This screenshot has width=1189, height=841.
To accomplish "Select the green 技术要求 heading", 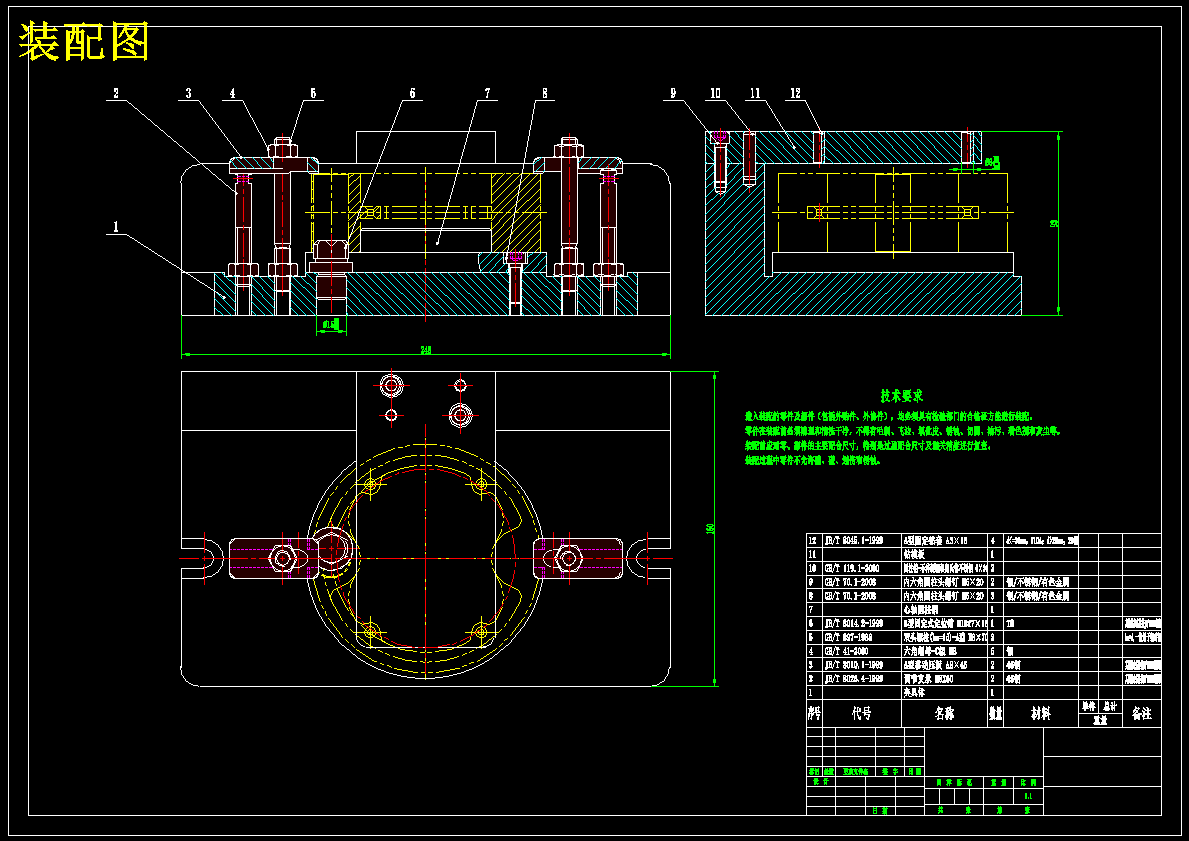I will 902,396.
